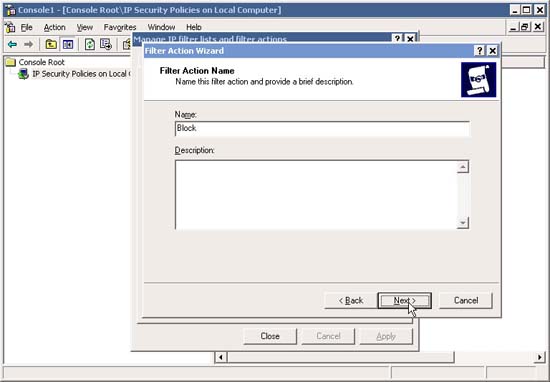This screenshot has width=550, height=382.
Task: Click the Description box scroll up arrow
Action: pos(463,167)
